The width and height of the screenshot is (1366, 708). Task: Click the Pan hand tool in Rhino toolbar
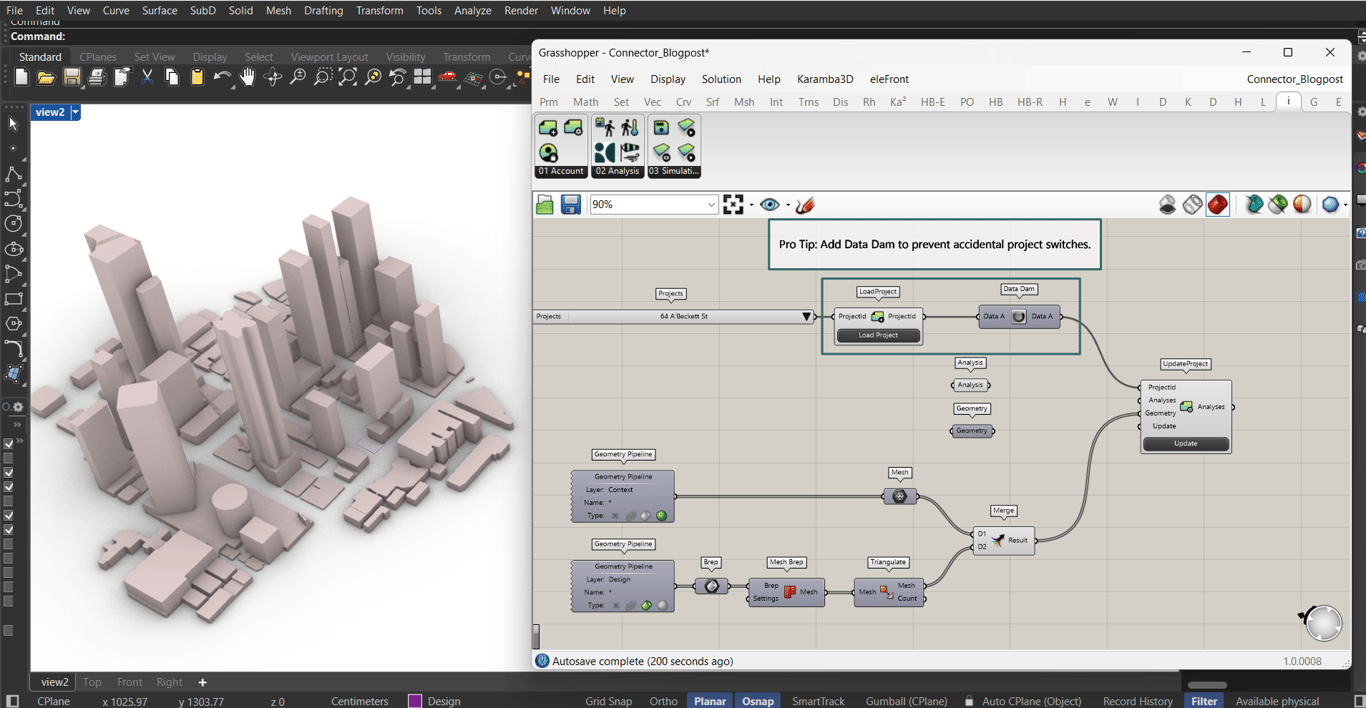(247, 78)
